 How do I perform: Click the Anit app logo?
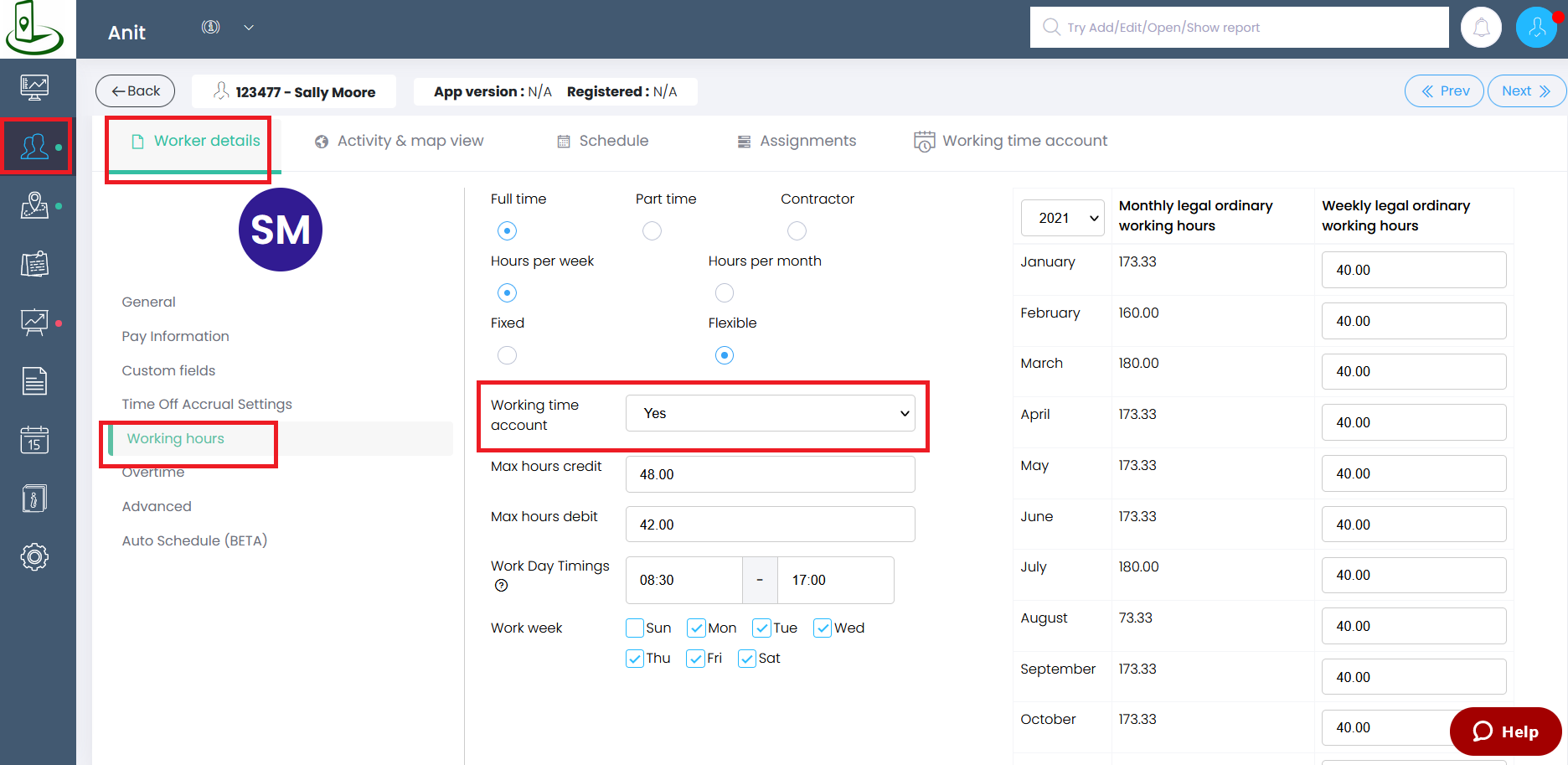[x=34, y=28]
